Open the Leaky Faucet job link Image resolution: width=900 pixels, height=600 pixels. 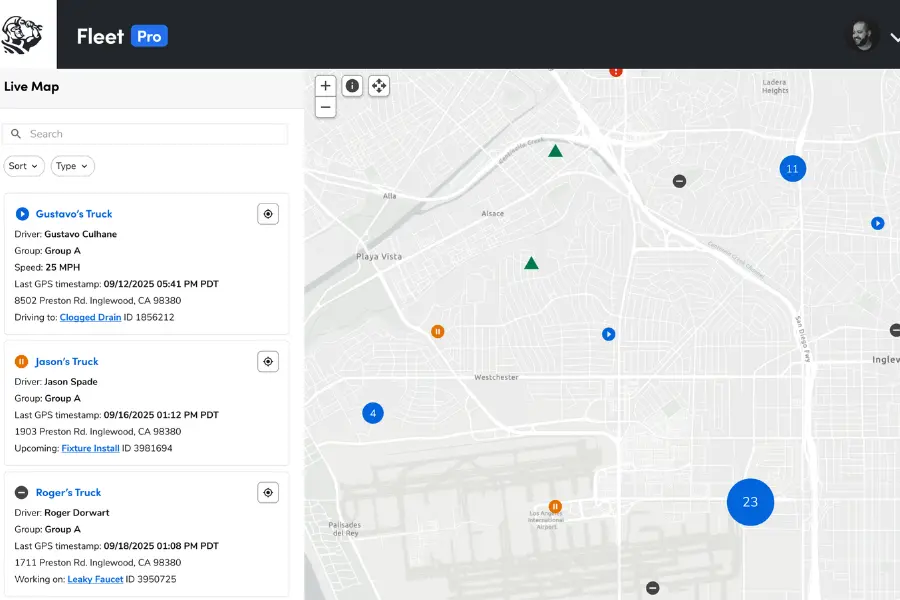[x=95, y=579]
